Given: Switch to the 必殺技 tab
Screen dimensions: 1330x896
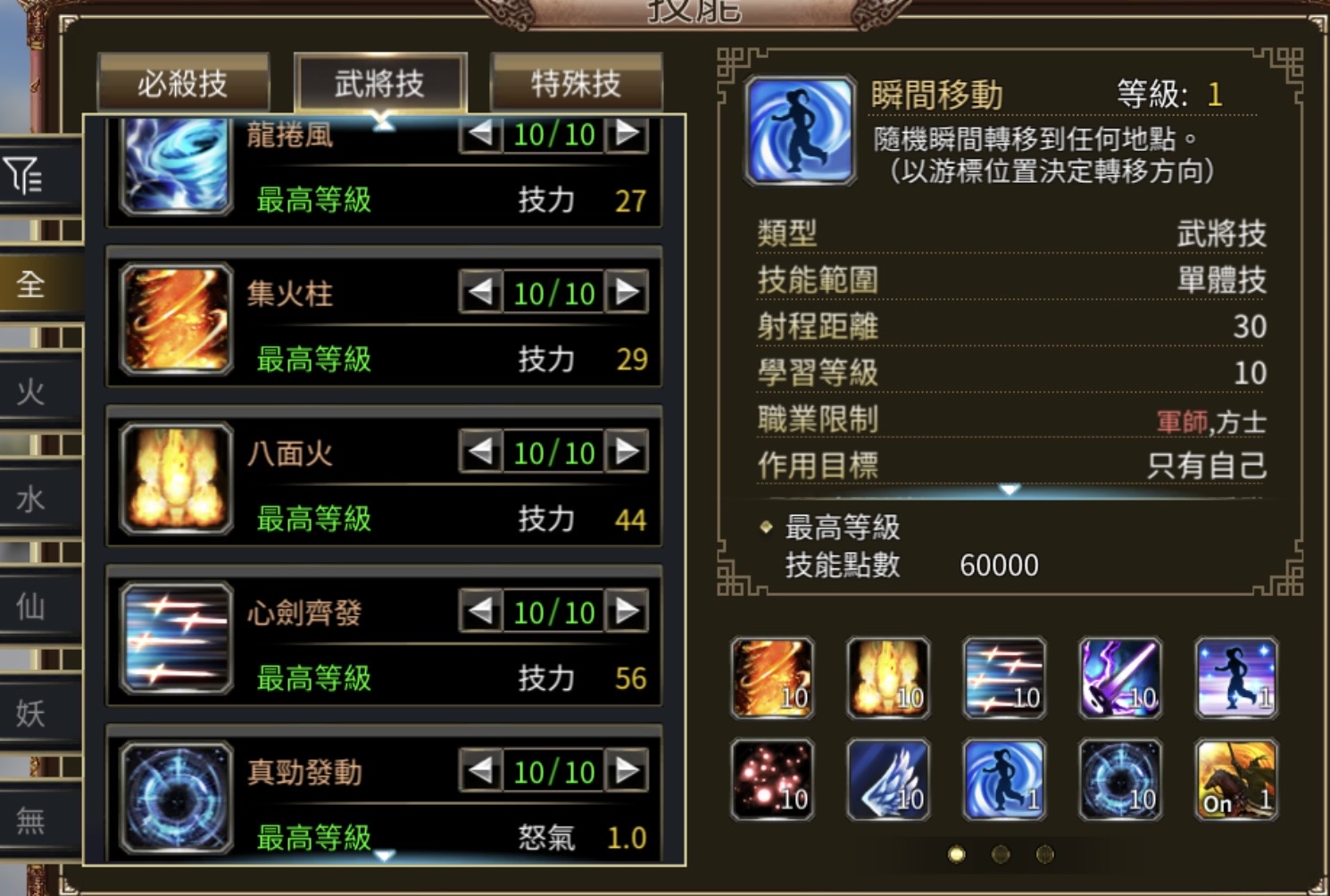Looking at the screenshot, I should 183,83.
